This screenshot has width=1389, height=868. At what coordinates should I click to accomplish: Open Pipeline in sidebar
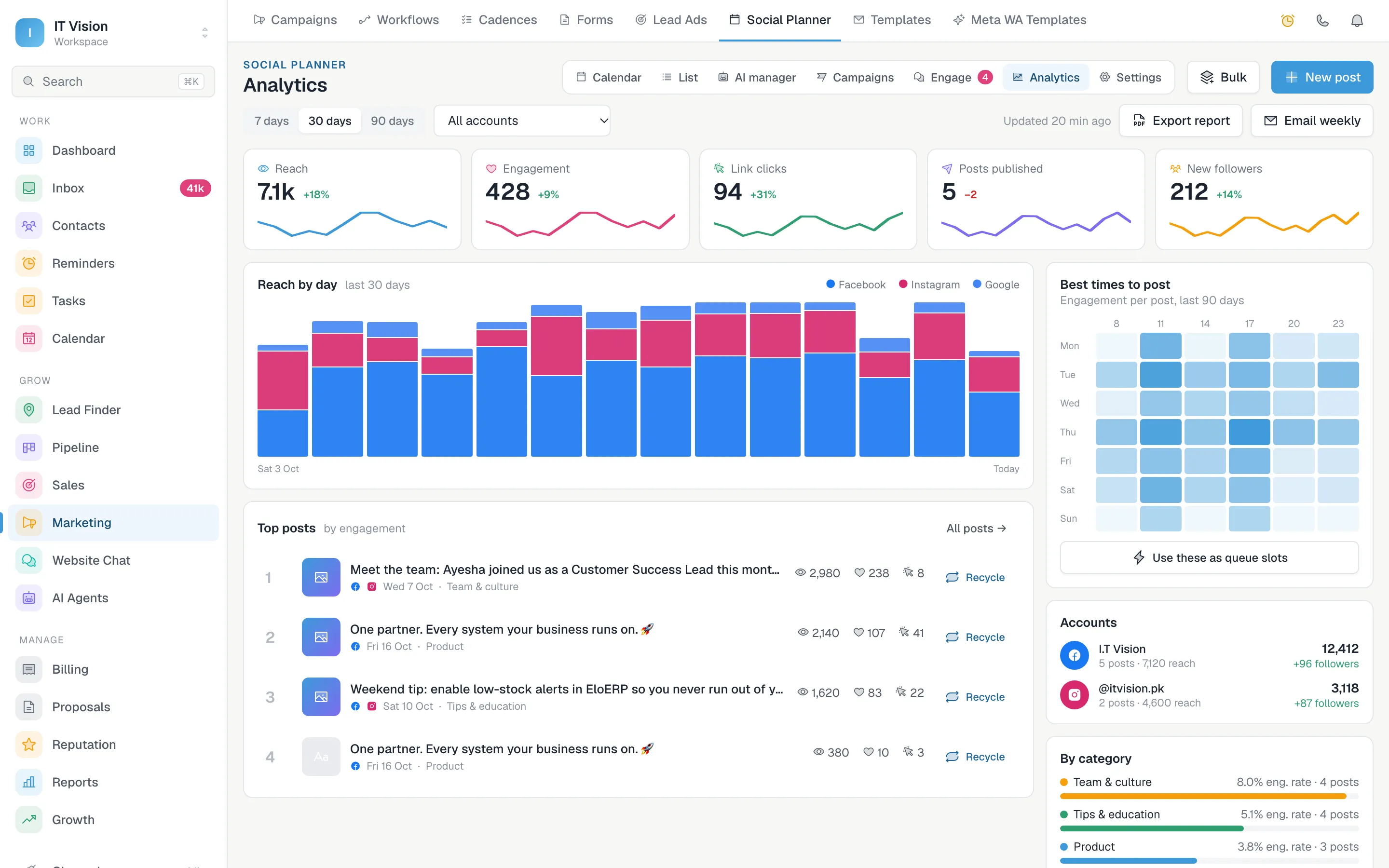coord(113,447)
